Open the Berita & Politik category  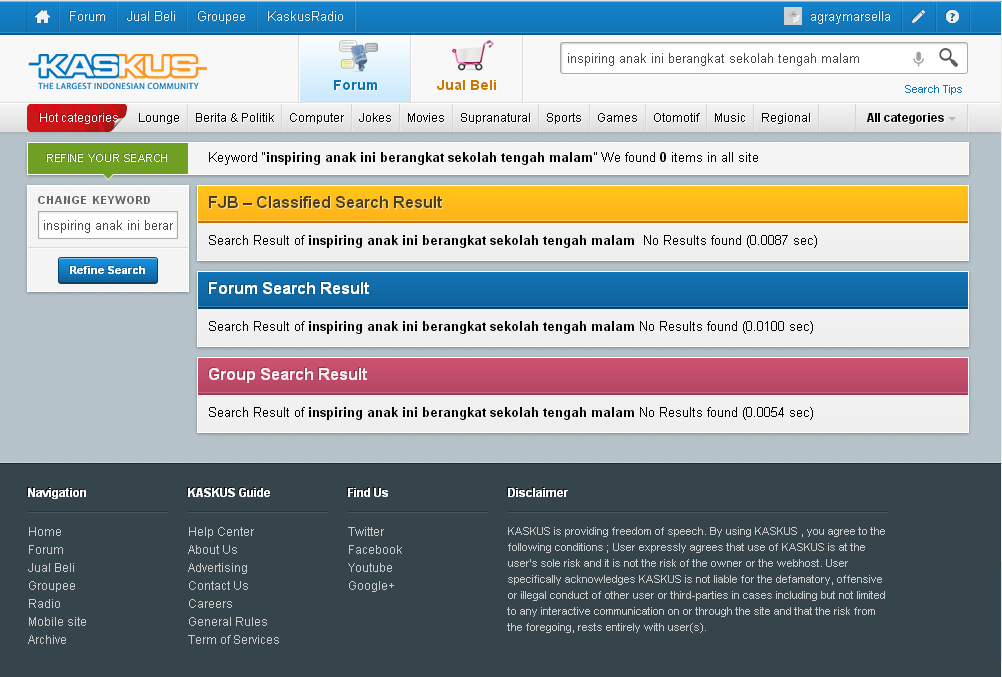click(235, 118)
